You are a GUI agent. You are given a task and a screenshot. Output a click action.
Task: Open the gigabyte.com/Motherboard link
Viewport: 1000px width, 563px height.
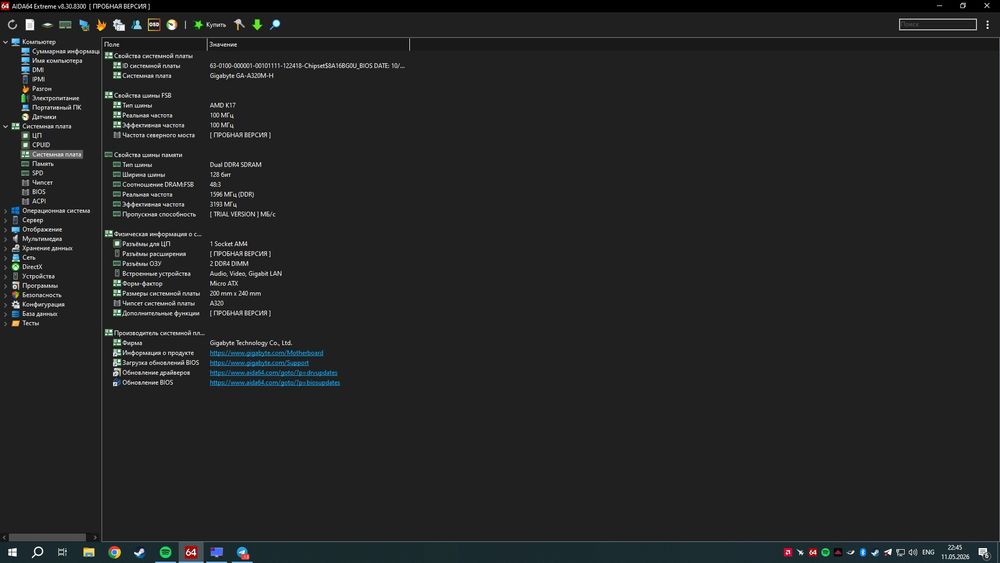click(x=267, y=353)
